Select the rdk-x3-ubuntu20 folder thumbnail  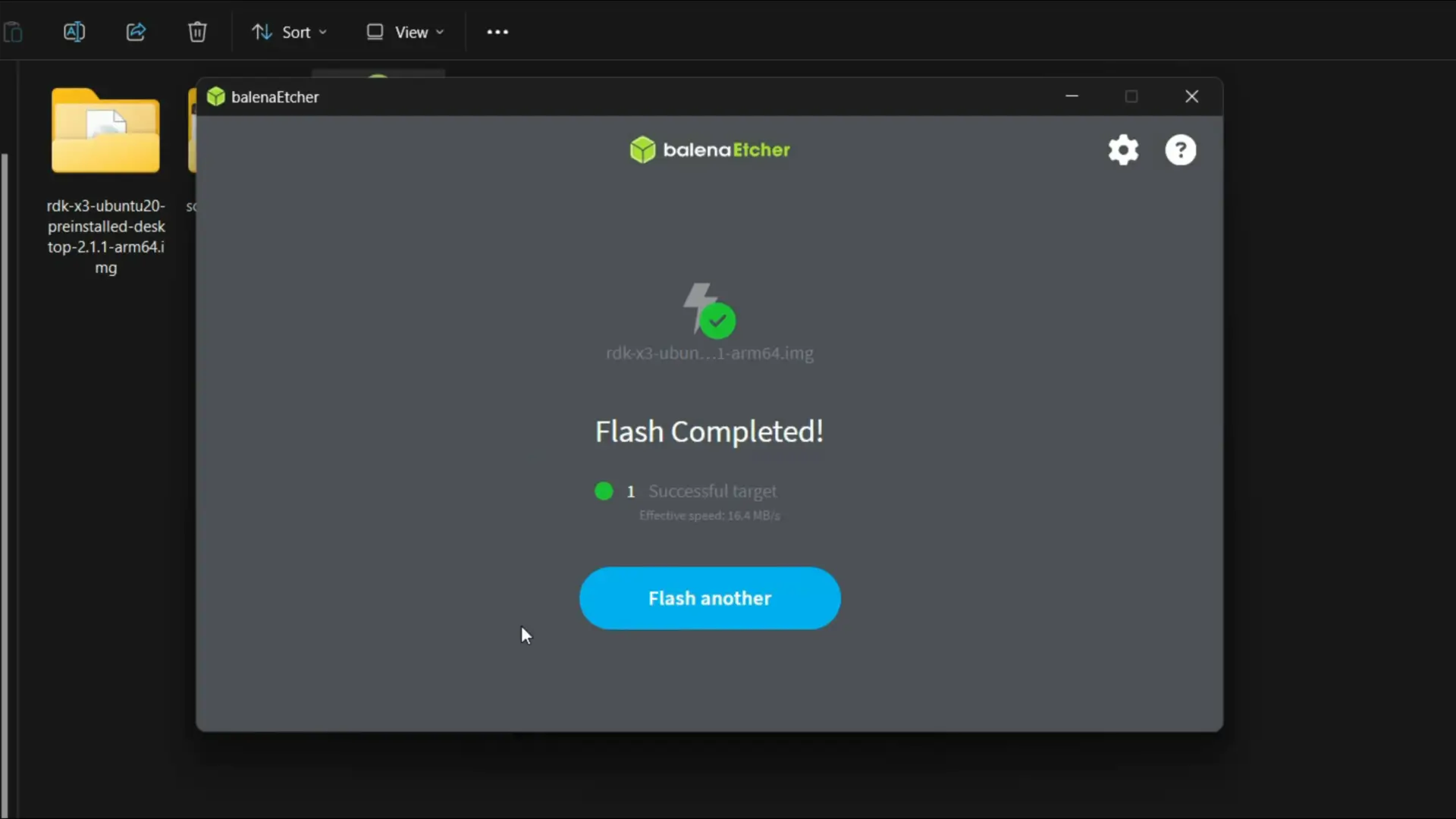(x=105, y=130)
